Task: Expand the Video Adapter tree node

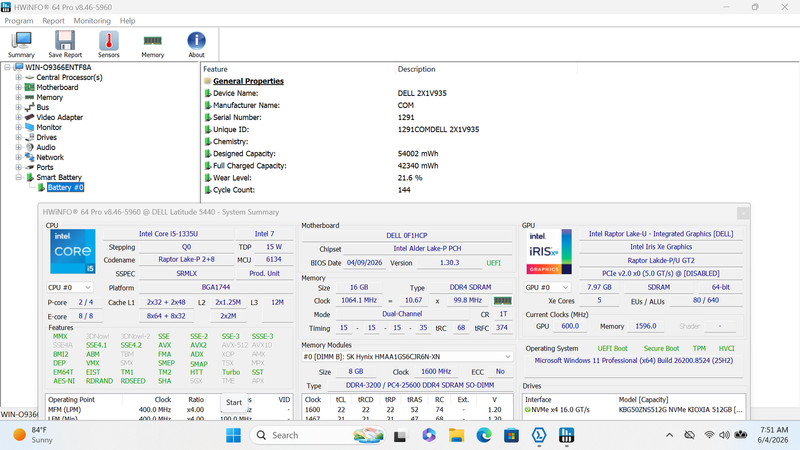Action: [18, 117]
